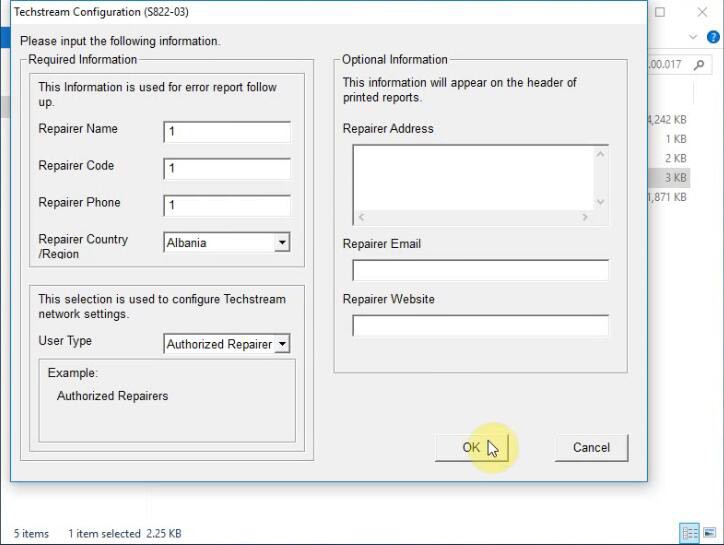Focus the Repairer Website input field

[480, 326]
